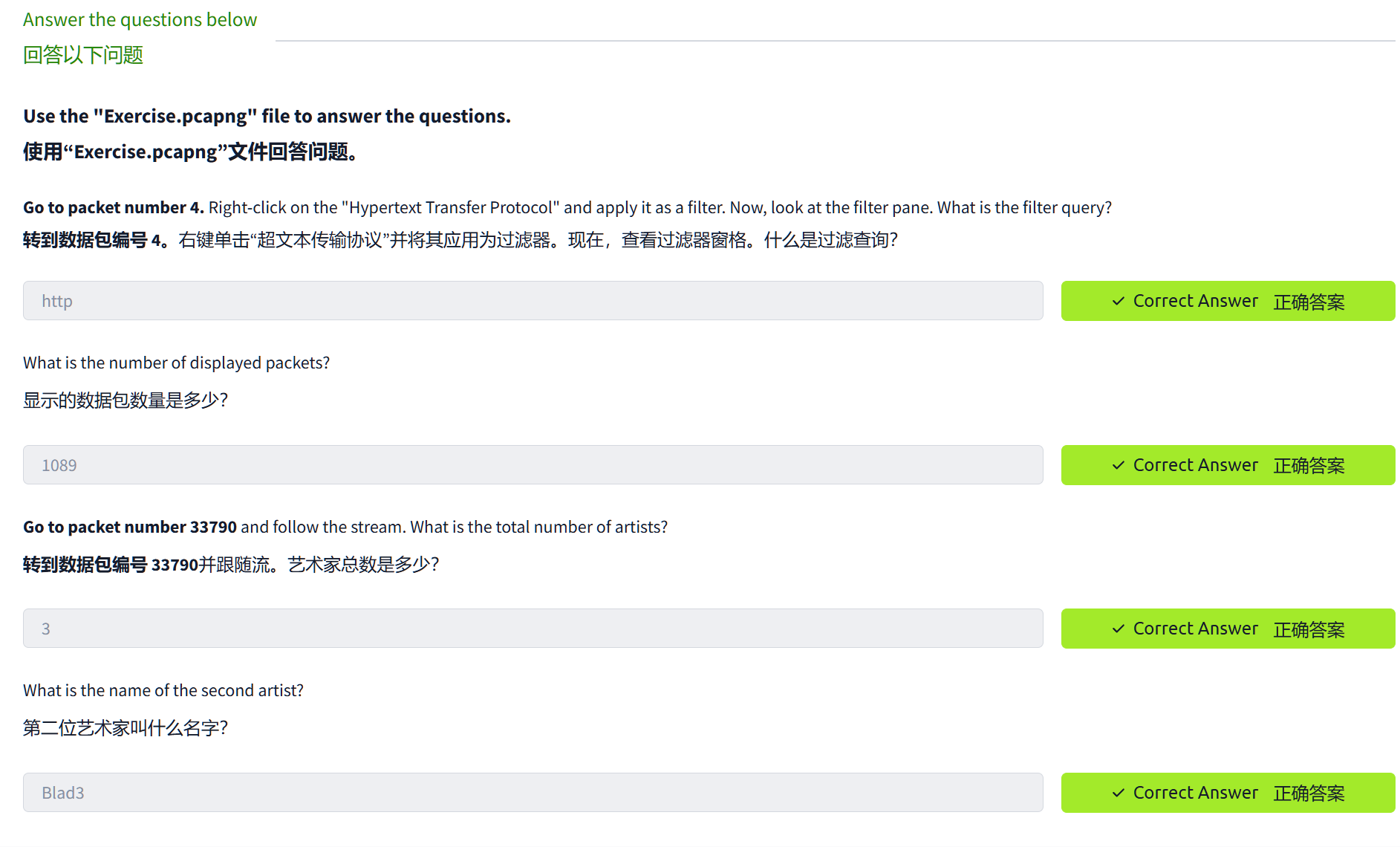Select the answer field containing "Blad3"

[x=533, y=793]
